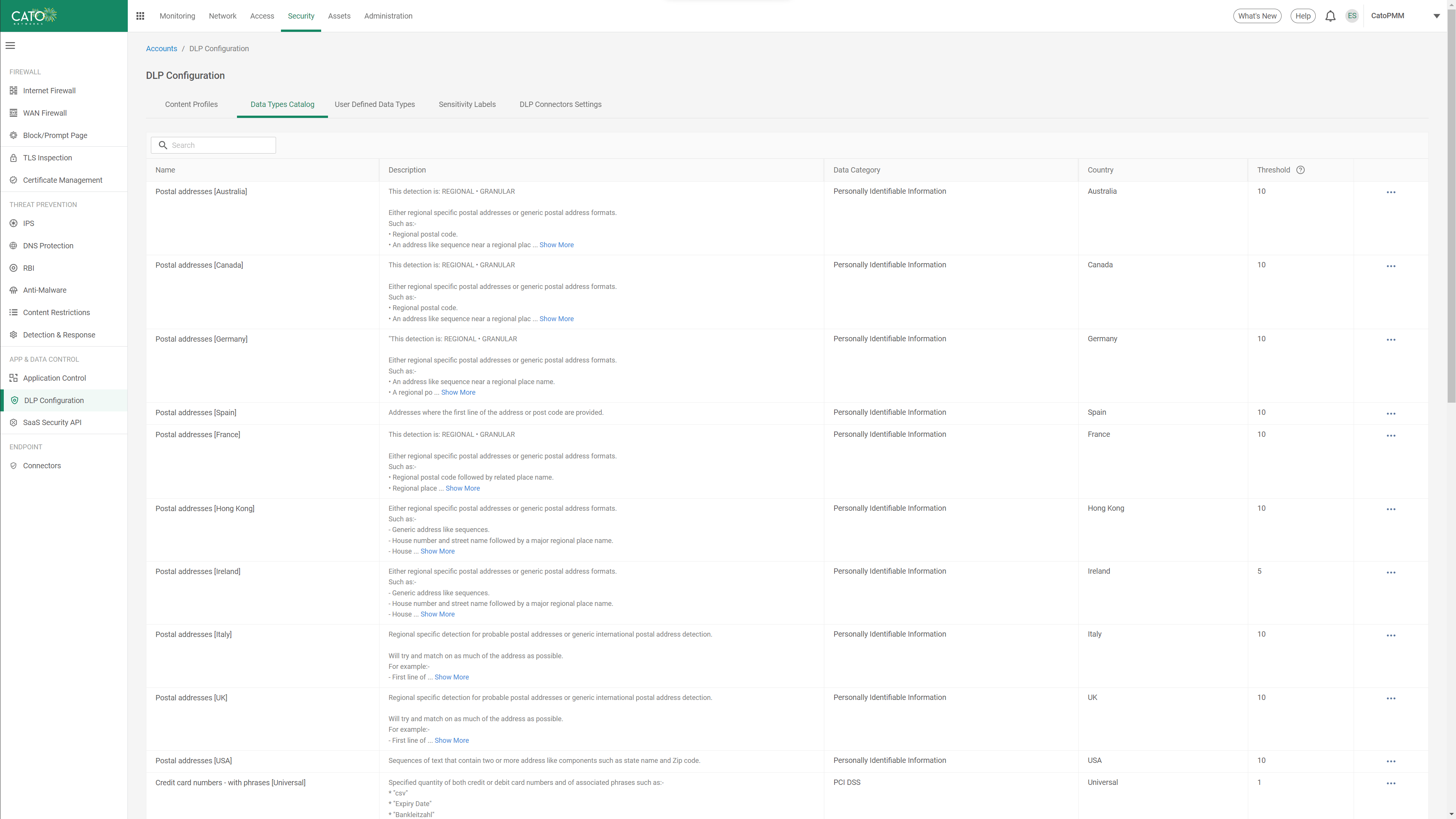Open more options for Postal addresses [Ireland]
Image resolution: width=1456 pixels, height=819 pixels.
(1390, 572)
